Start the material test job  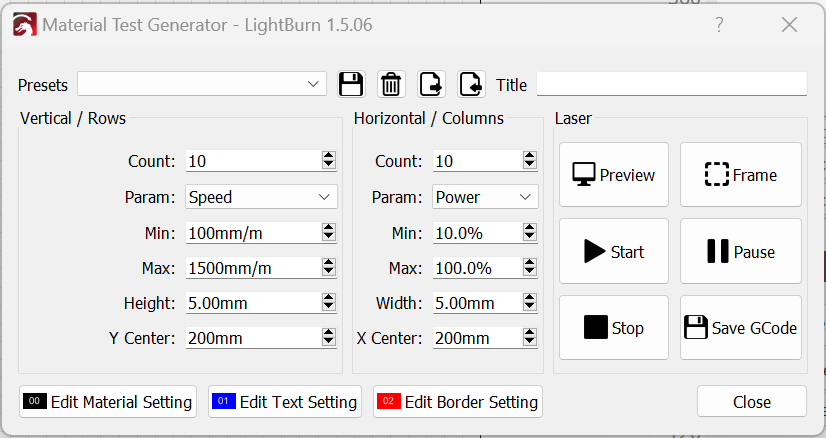coord(614,251)
